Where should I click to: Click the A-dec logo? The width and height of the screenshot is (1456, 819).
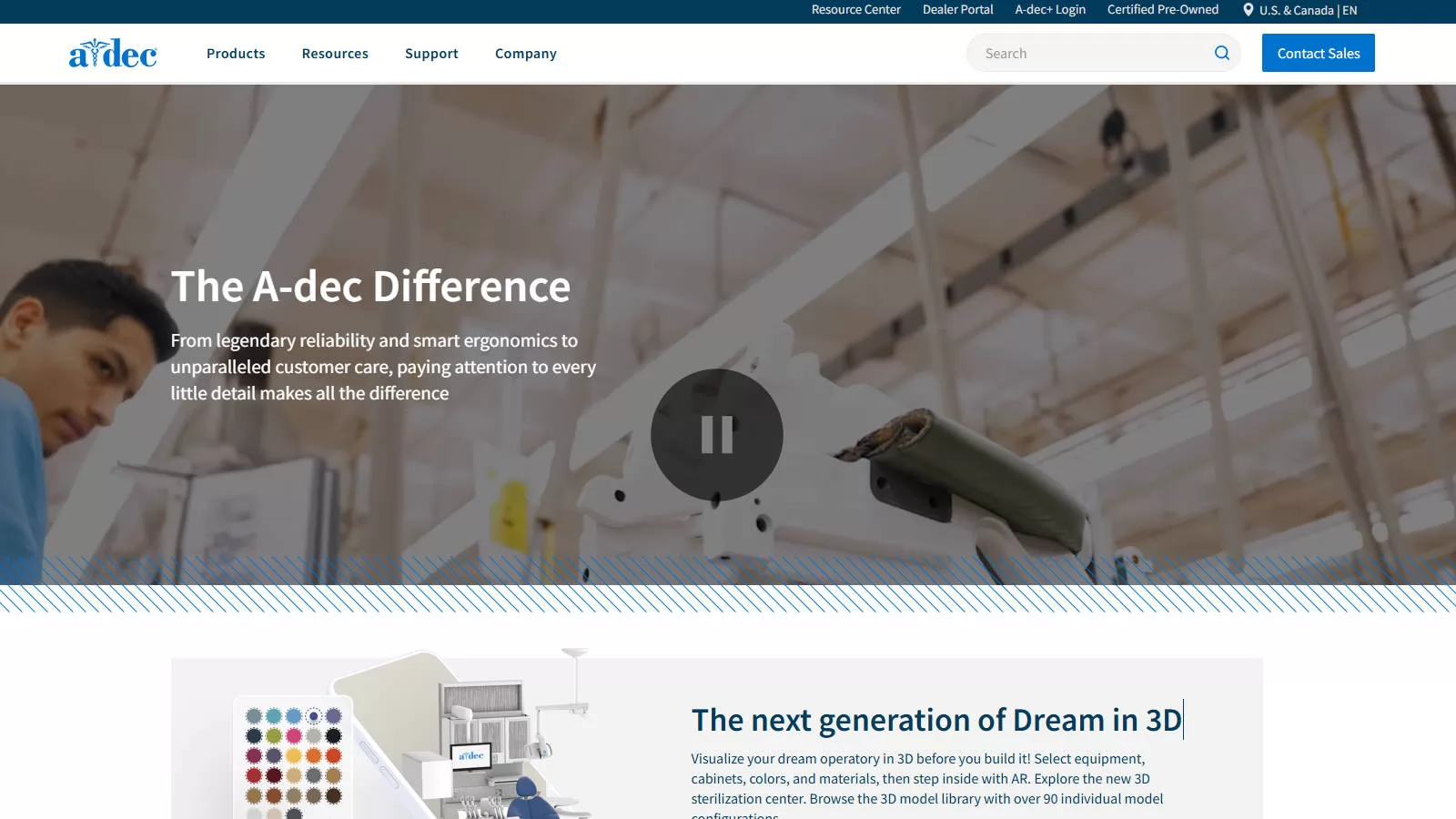point(113,54)
